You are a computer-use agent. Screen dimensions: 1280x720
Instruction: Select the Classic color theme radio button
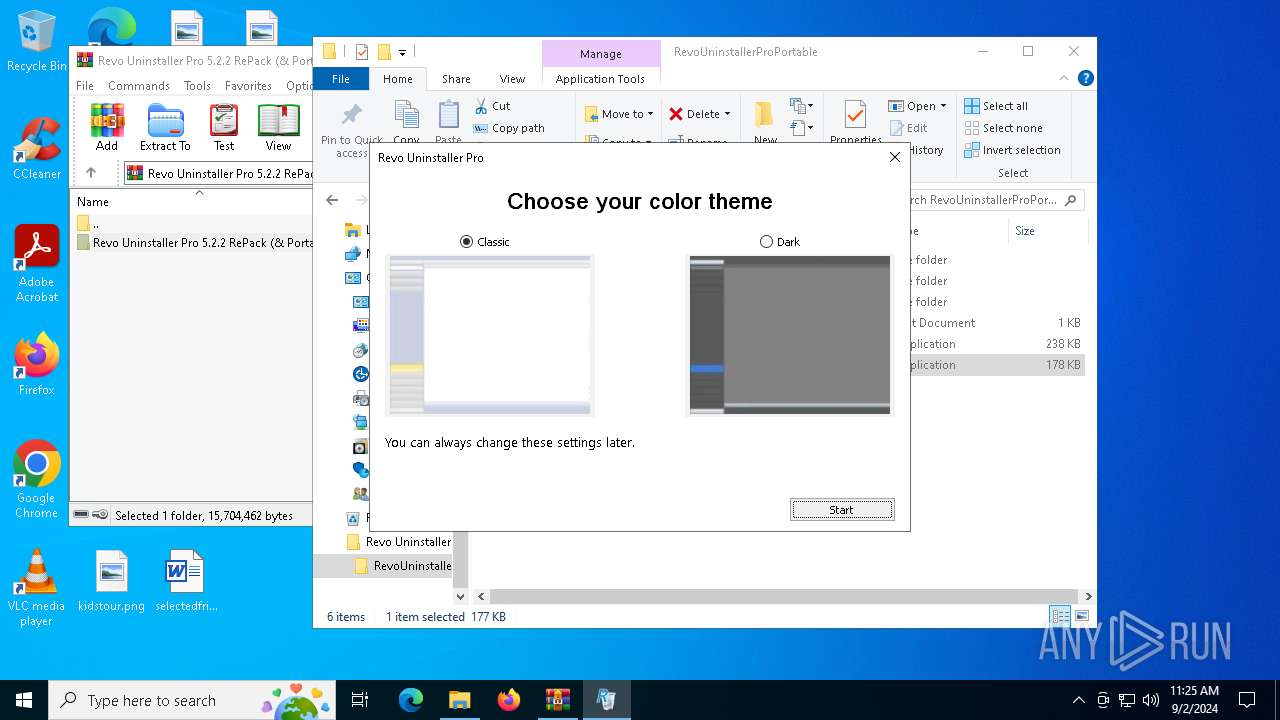pyautogui.click(x=466, y=242)
